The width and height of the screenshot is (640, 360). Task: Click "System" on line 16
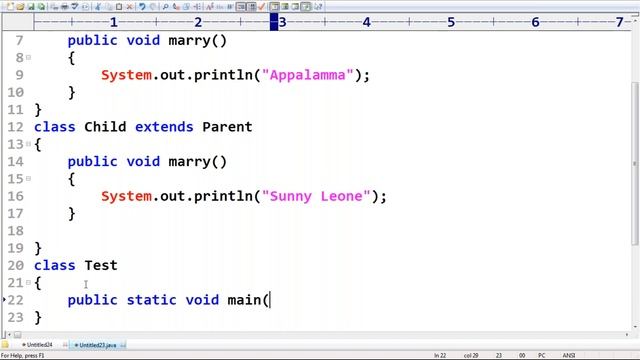[x=127, y=196]
